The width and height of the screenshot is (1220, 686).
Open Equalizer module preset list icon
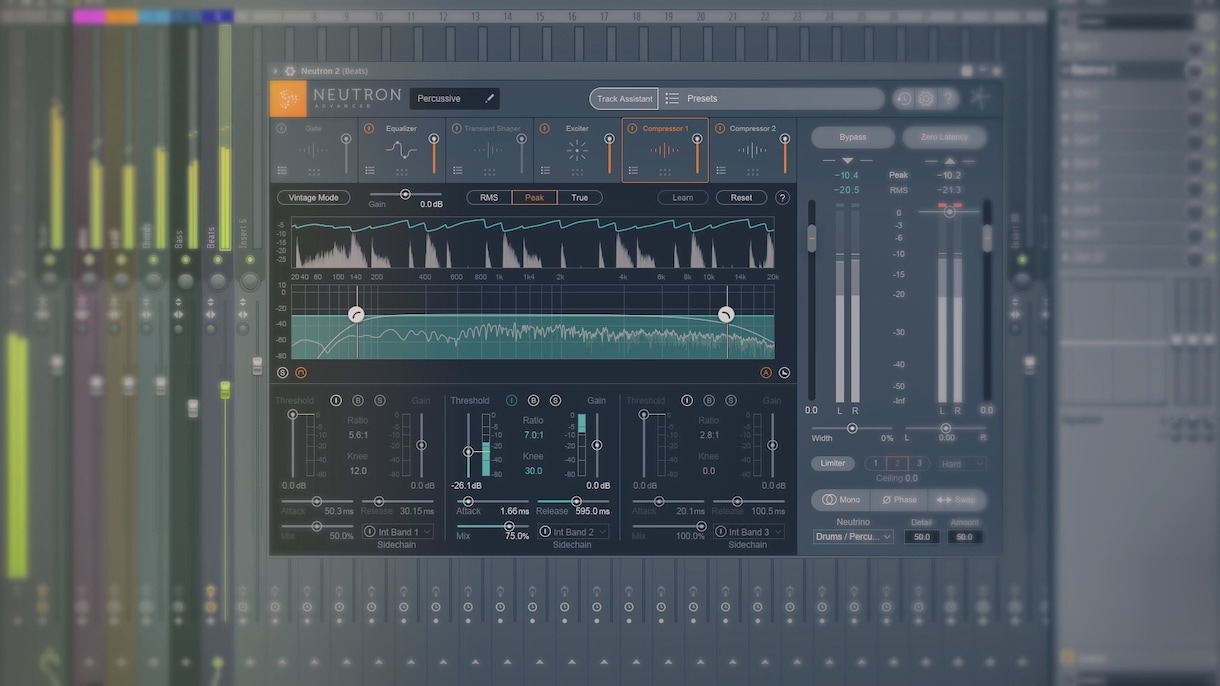click(370, 171)
